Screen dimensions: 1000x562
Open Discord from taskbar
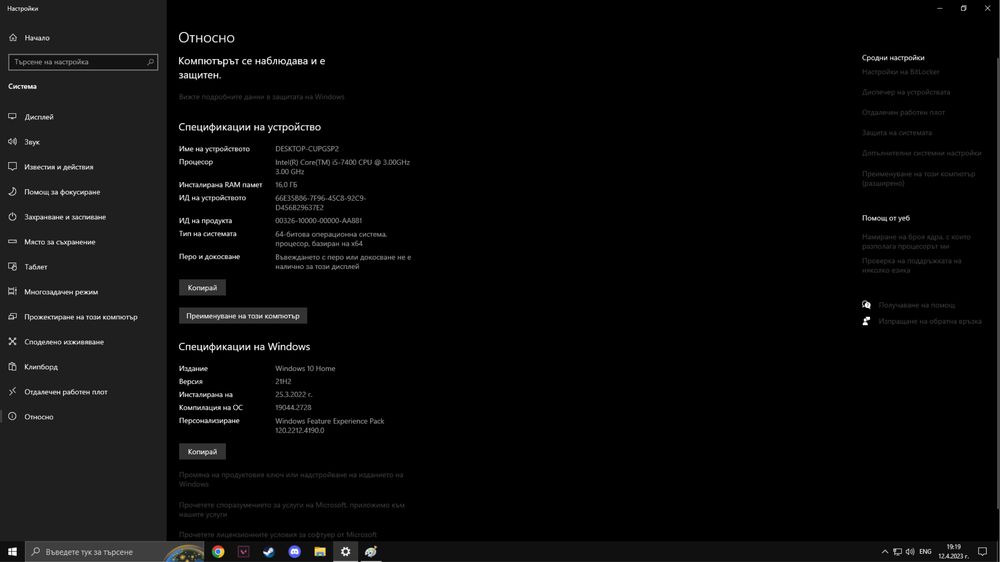(x=295, y=552)
